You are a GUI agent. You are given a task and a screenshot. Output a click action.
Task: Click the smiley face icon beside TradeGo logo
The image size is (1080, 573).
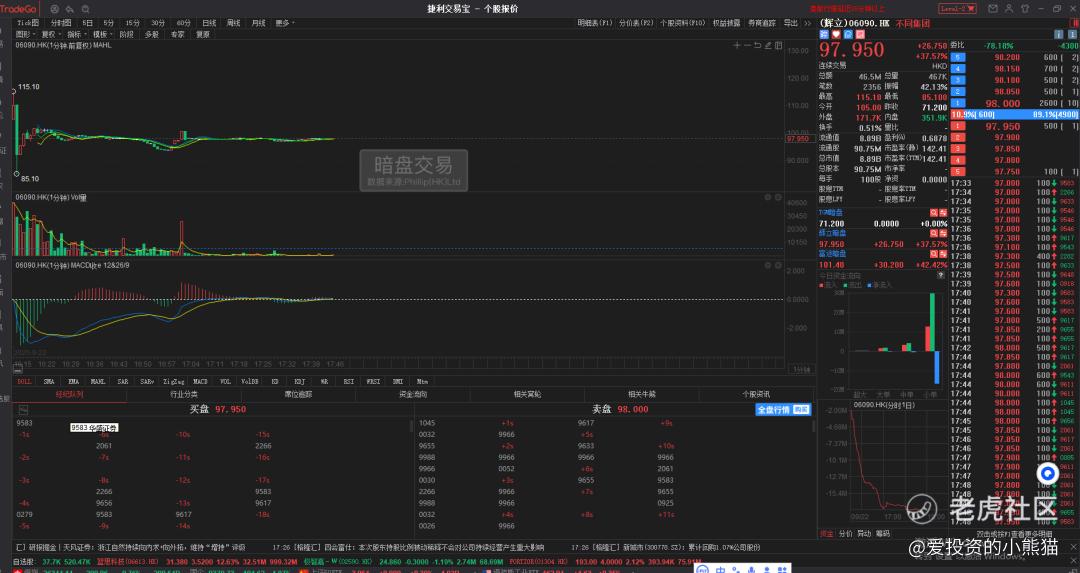54,9
